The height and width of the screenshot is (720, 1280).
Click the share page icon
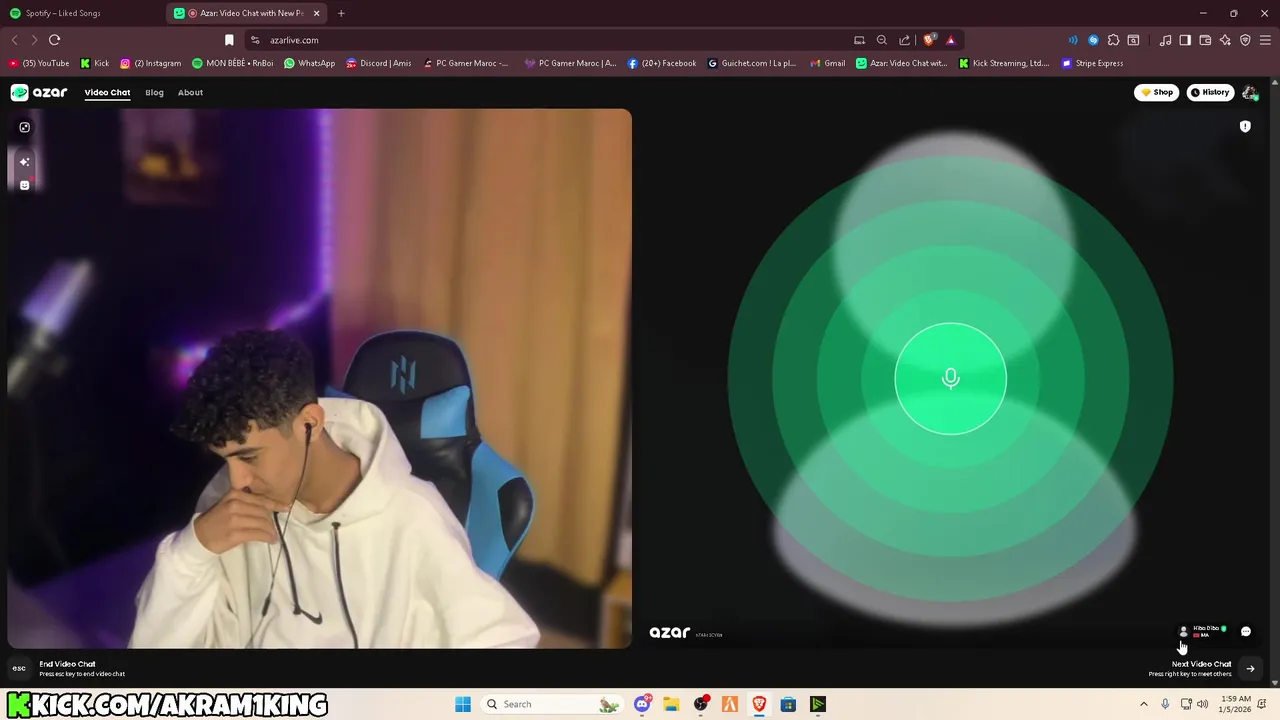(x=905, y=40)
